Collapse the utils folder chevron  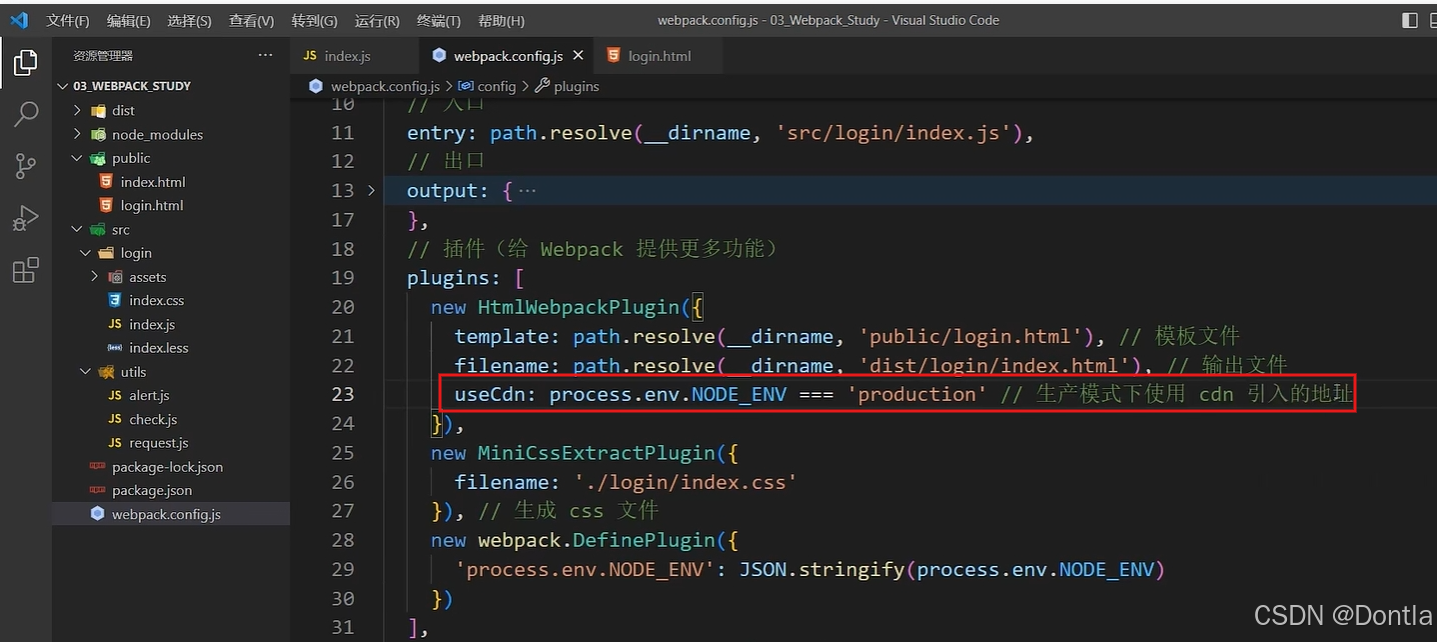coord(86,372)
